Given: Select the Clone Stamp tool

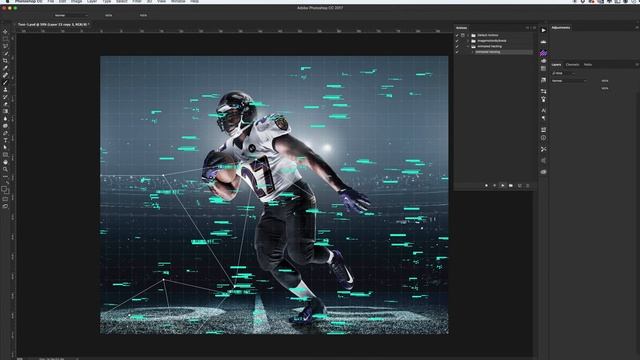Looking at the screenshot, I should click(5, 90).
